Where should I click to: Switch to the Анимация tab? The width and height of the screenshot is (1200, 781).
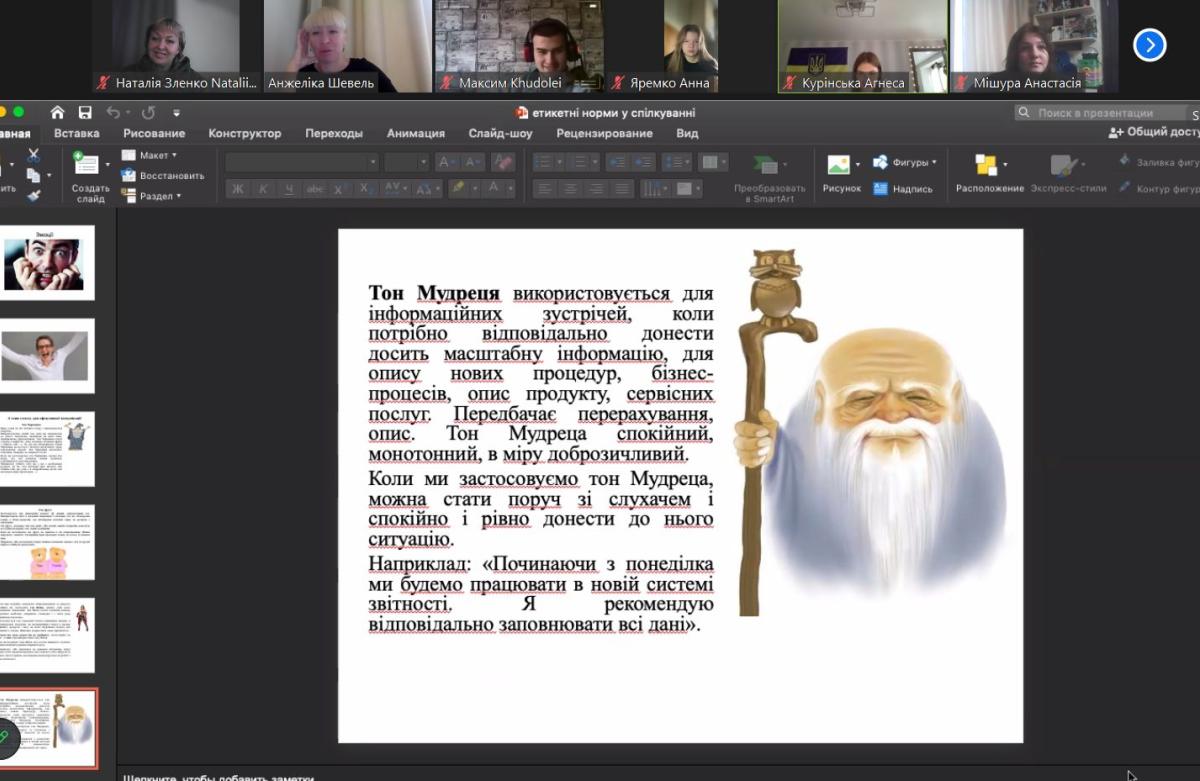click(x=415, y=133)
